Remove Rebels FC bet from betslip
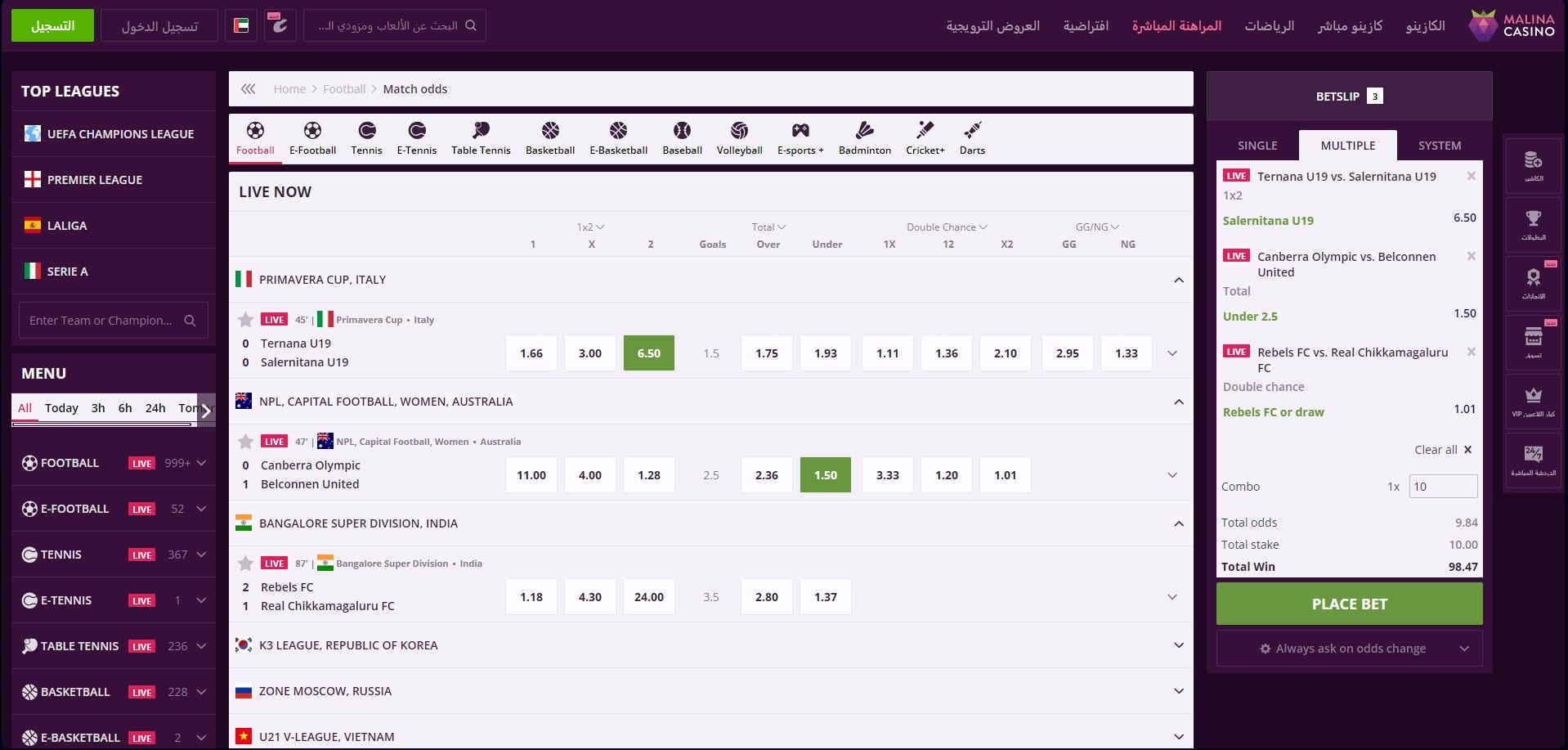 point(1472,352)
